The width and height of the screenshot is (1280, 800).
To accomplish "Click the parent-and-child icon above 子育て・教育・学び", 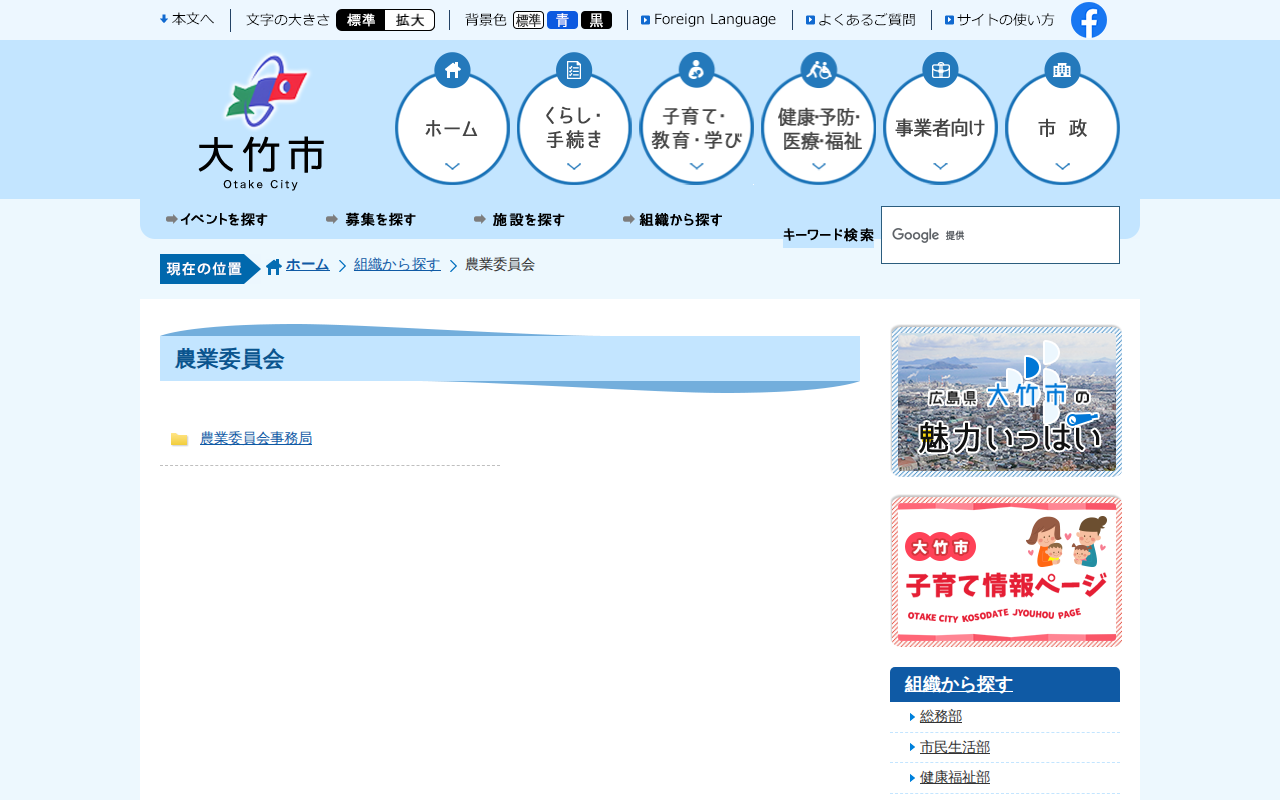I will [x=696, y=70].
